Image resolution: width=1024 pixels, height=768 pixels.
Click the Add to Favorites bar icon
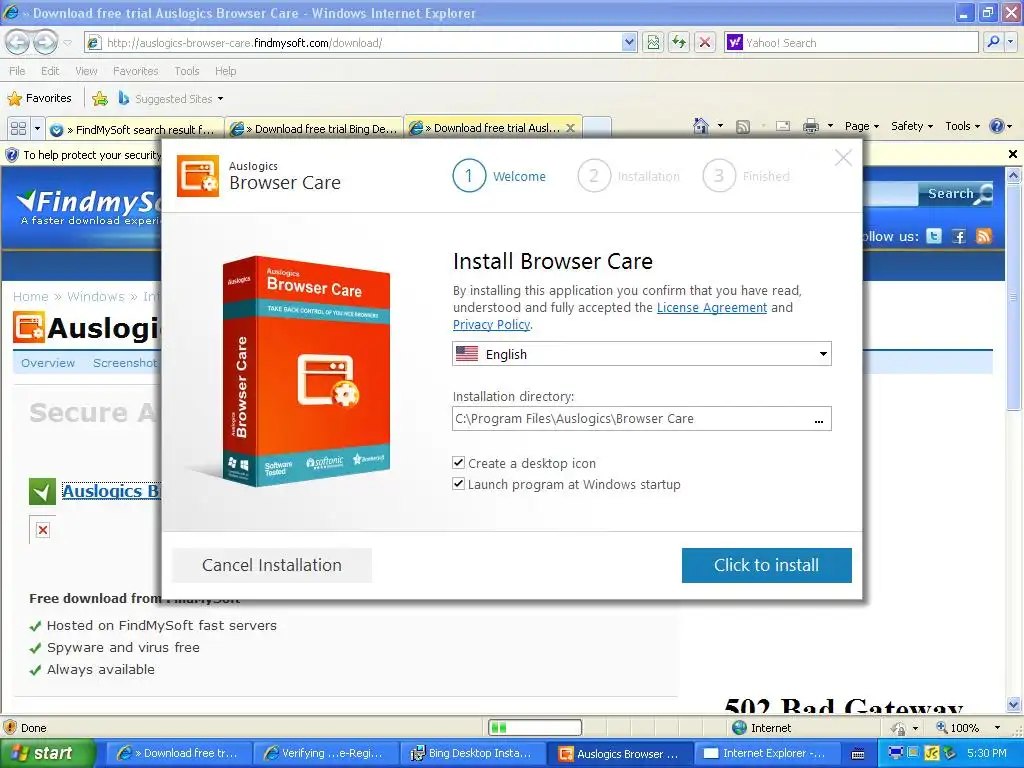coord(100,99)
